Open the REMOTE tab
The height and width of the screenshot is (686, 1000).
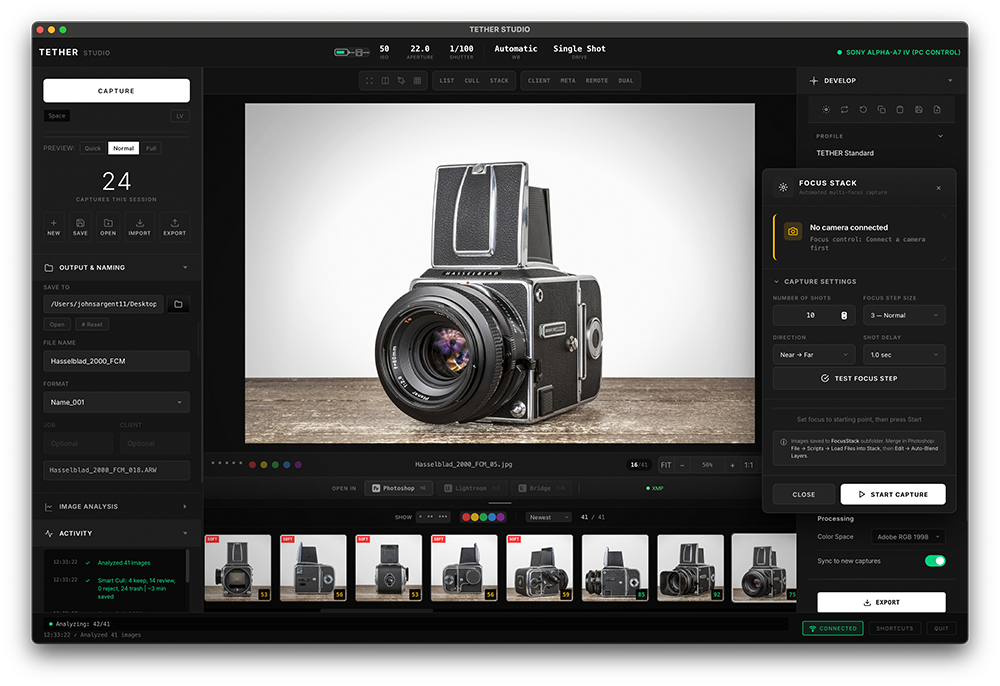click(x=596, y=81)
